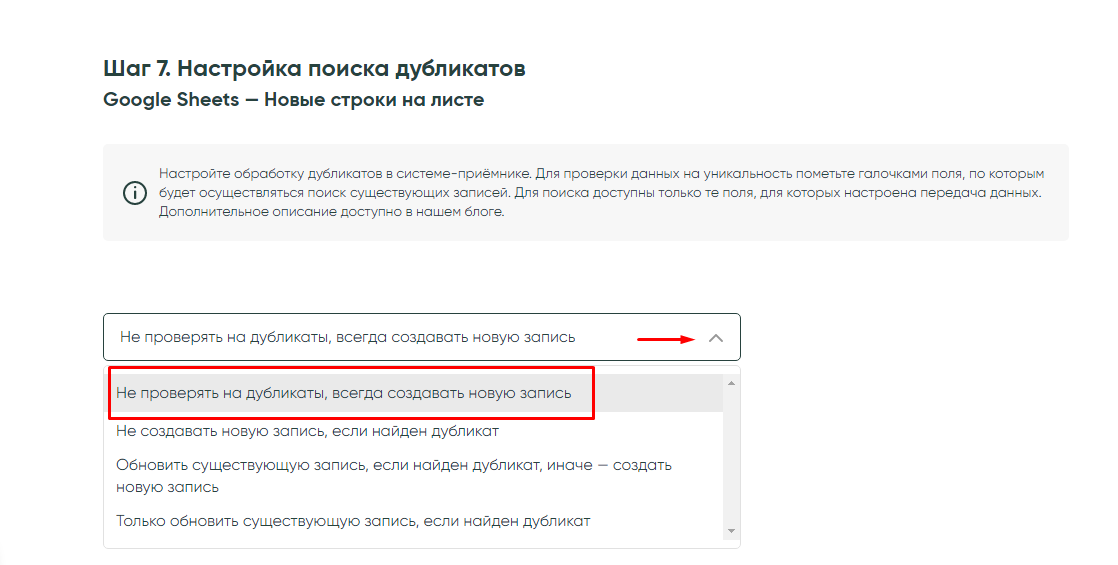
Task: Choose "Не создавать новую запись, если найден дубликат"
Action: (307, 431)
